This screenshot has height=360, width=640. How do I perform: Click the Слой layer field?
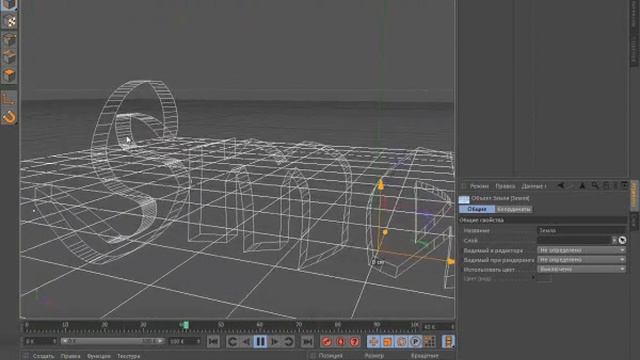(x=574, y=240)
